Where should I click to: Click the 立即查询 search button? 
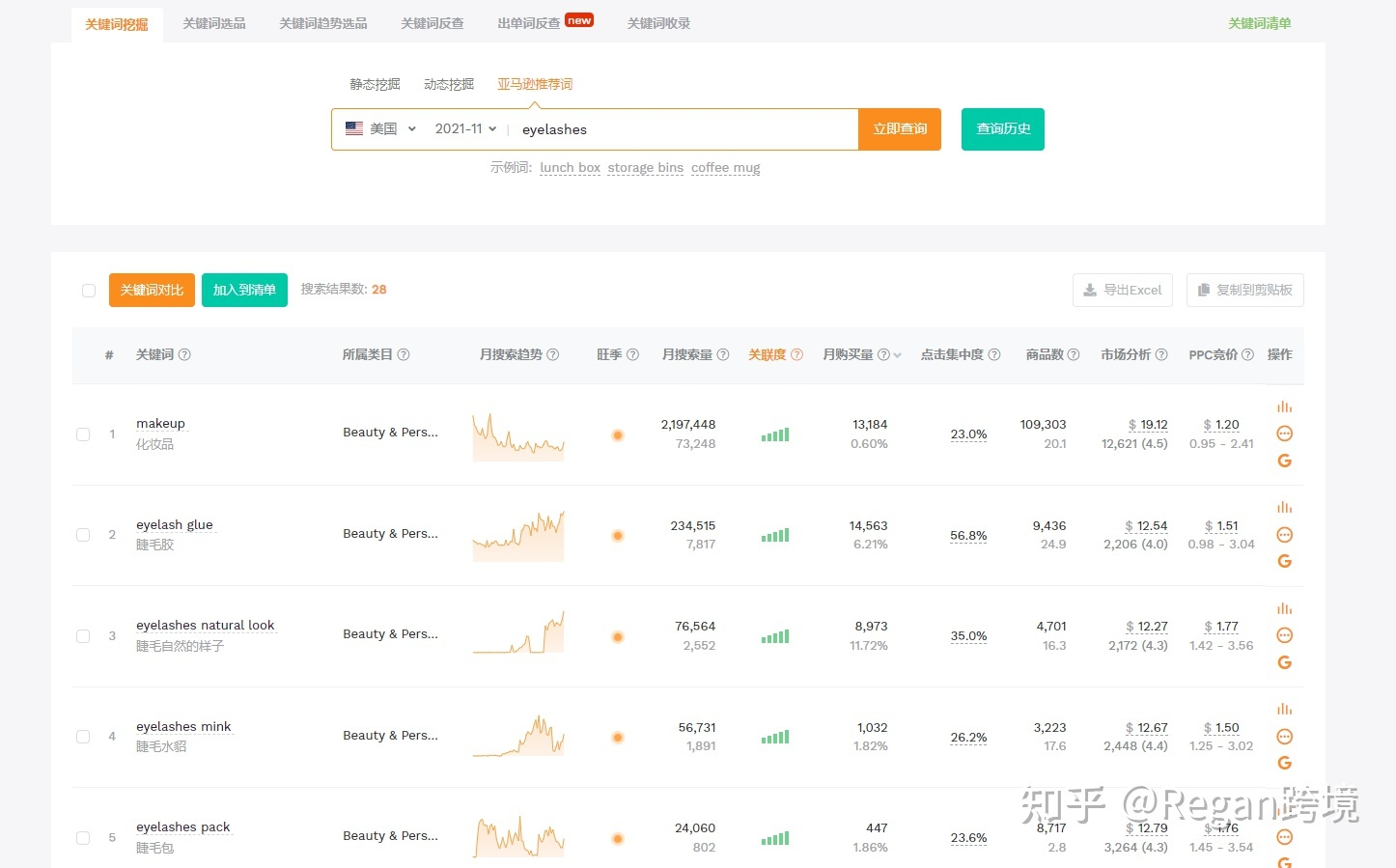(899, 128)
